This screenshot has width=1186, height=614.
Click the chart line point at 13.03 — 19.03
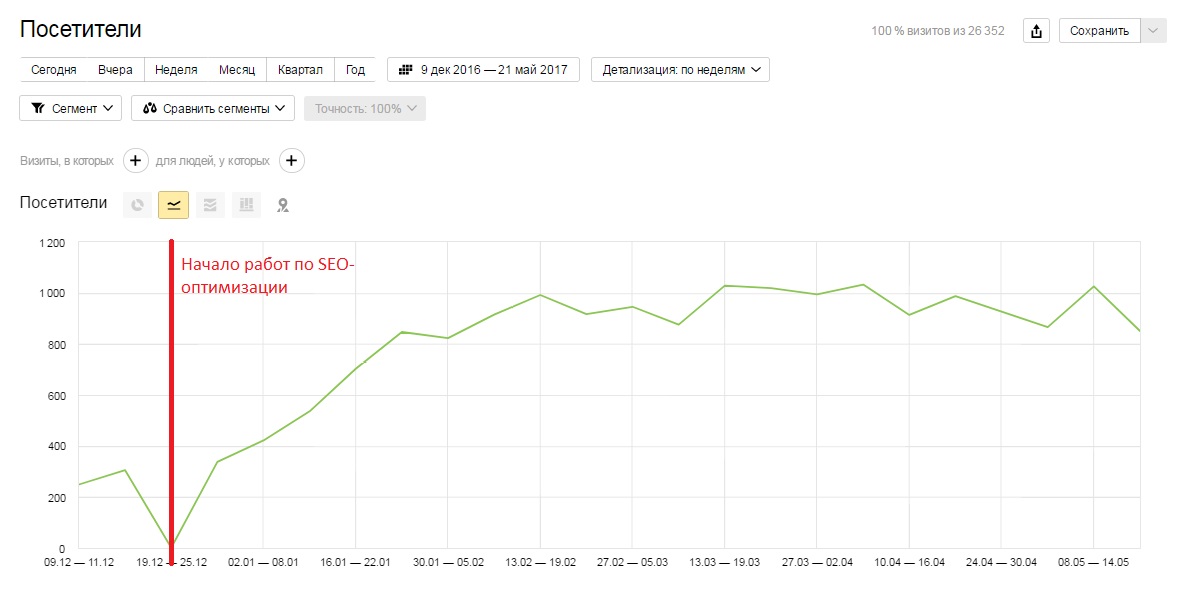click(725, 286)
